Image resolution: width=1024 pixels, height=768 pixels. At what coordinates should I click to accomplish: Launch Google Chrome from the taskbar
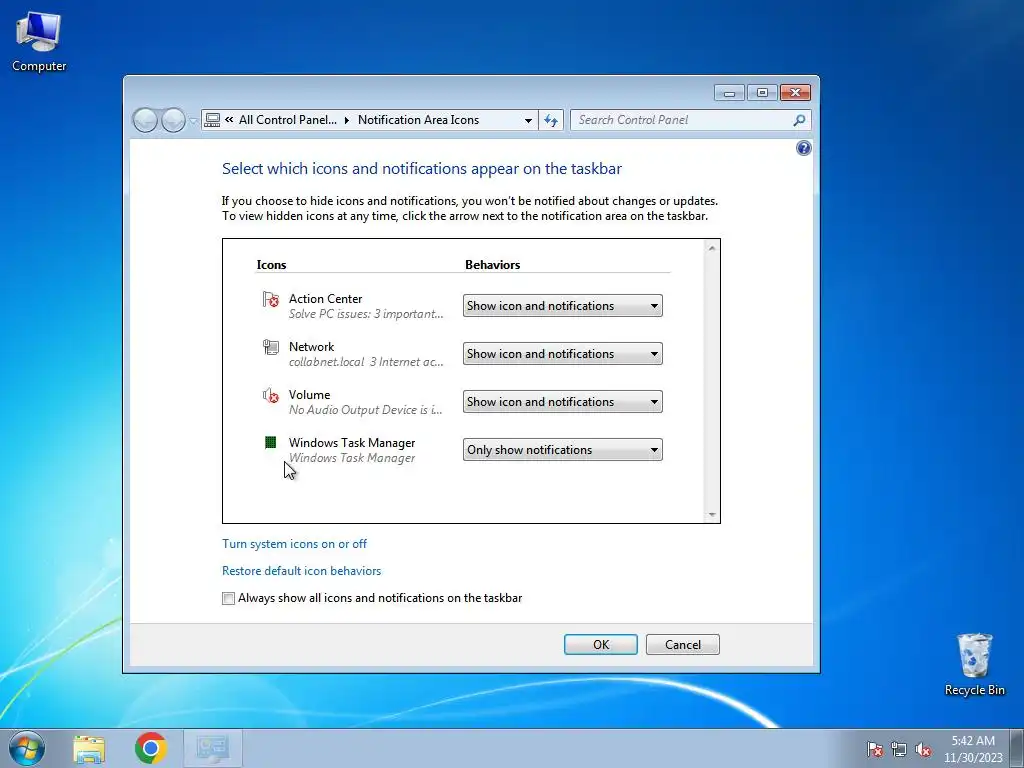tap(151, 748)
